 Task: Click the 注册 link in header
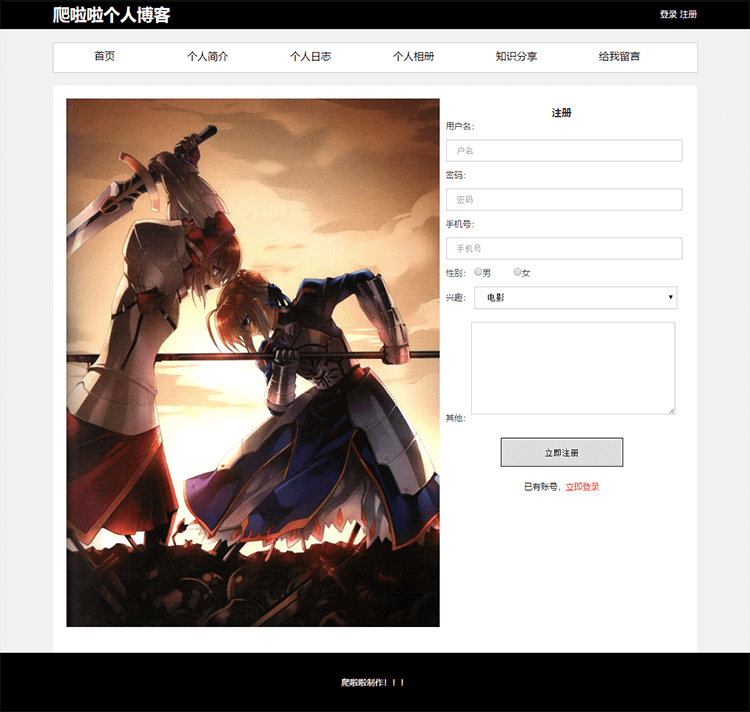(x=688, y=15)
